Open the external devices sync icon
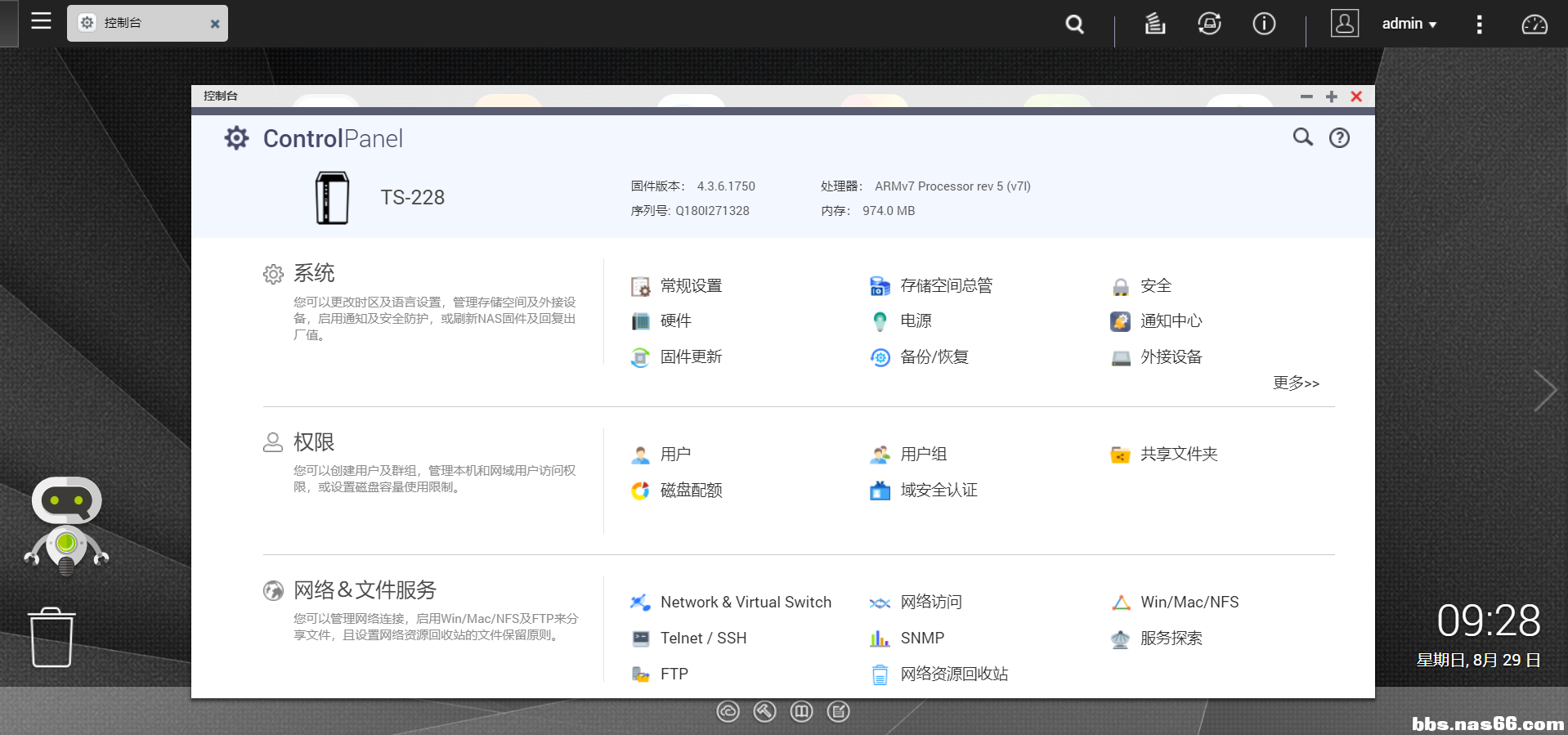The width and height of the screenshot is (1568, 735). (1209, 24)
